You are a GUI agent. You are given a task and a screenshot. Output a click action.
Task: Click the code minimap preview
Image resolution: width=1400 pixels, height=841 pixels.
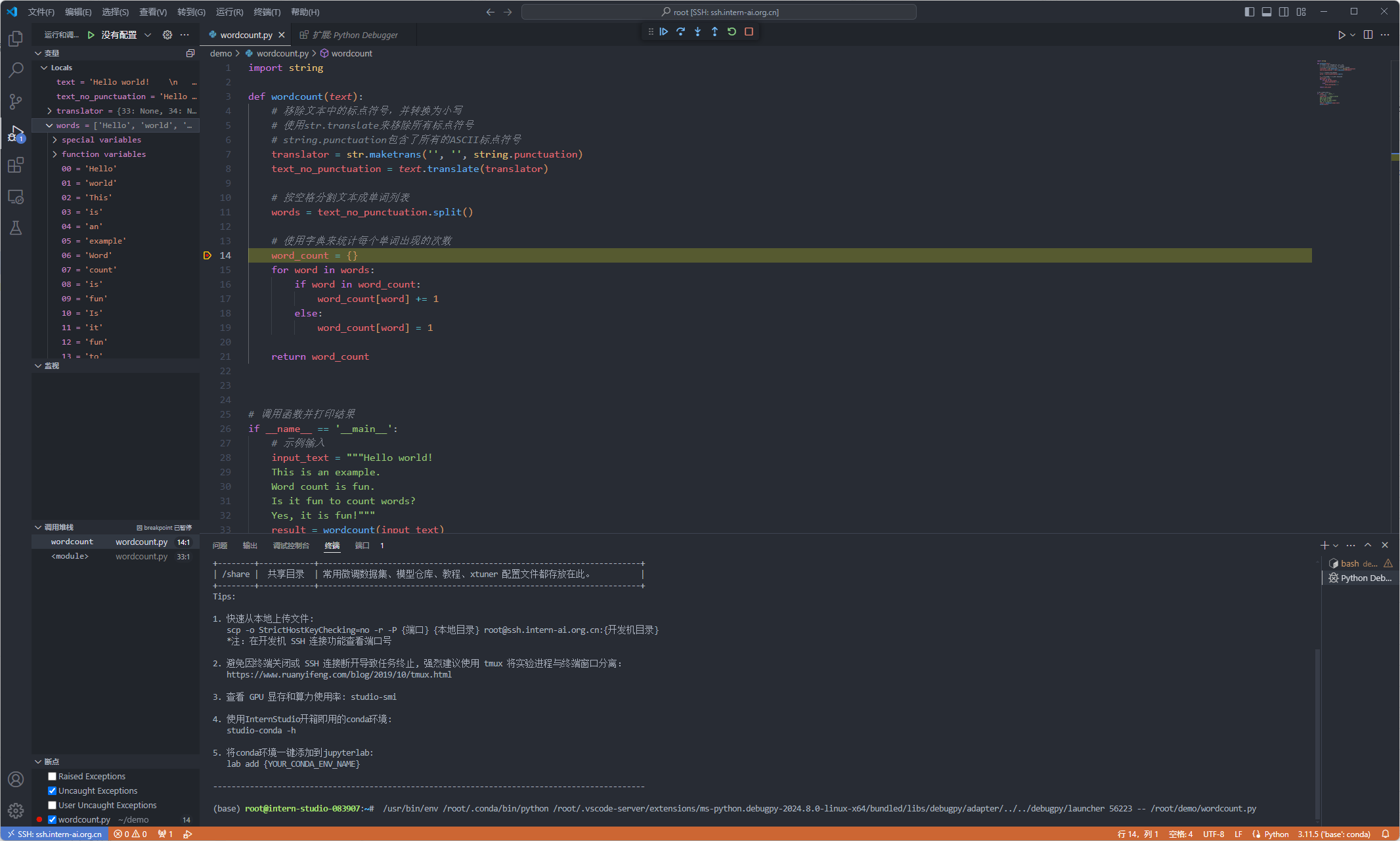pyautogui.click(x=1335, y=83)
